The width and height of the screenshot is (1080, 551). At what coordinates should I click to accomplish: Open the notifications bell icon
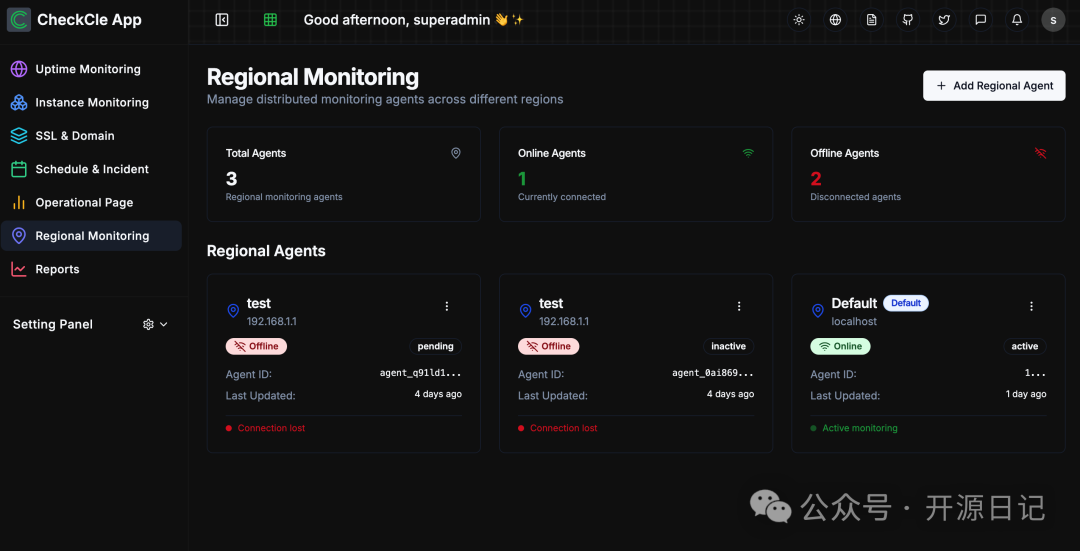[1017, 20]
